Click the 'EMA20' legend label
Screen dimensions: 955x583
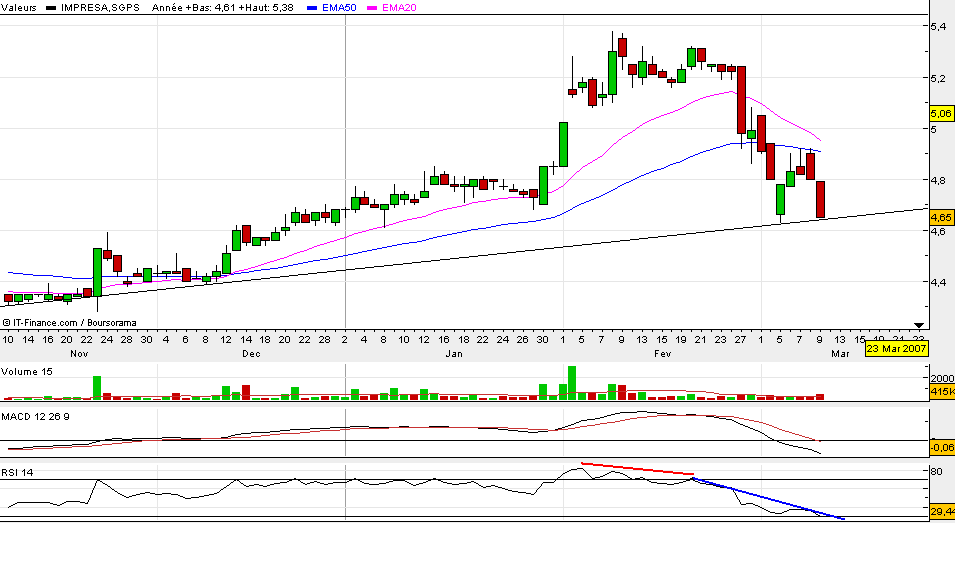[x=400, y=8]
